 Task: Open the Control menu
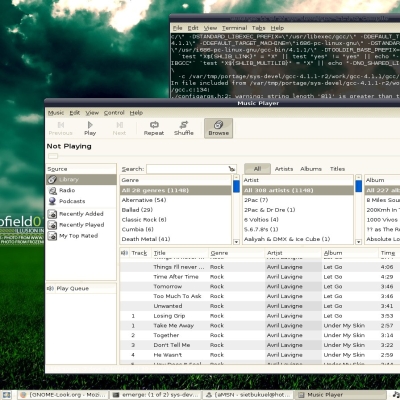[114, 113]
